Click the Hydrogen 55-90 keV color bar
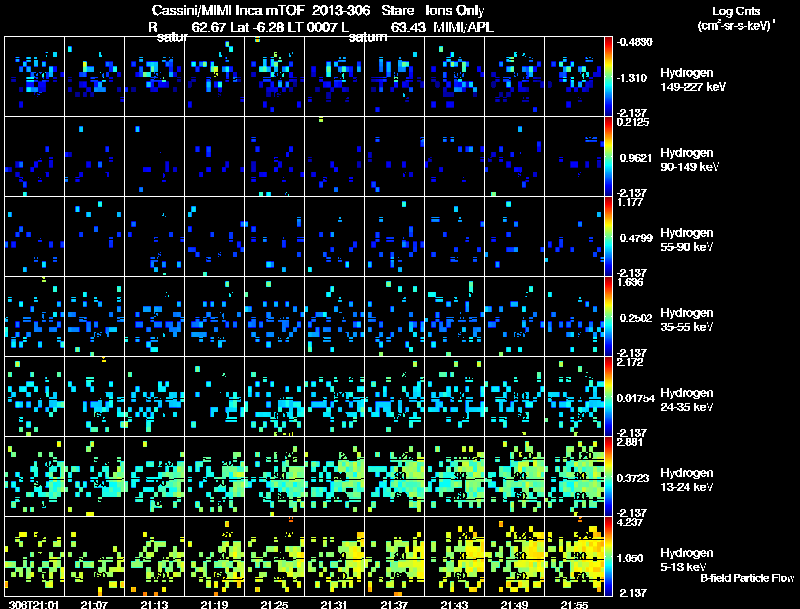Viewport: 800px width, 609px height. tap(608, 237)
